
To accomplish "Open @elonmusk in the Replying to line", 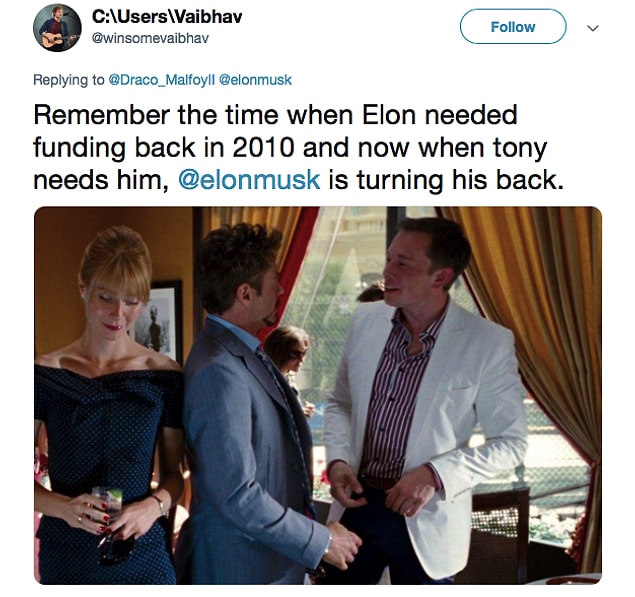I will (x=255, y=80).
